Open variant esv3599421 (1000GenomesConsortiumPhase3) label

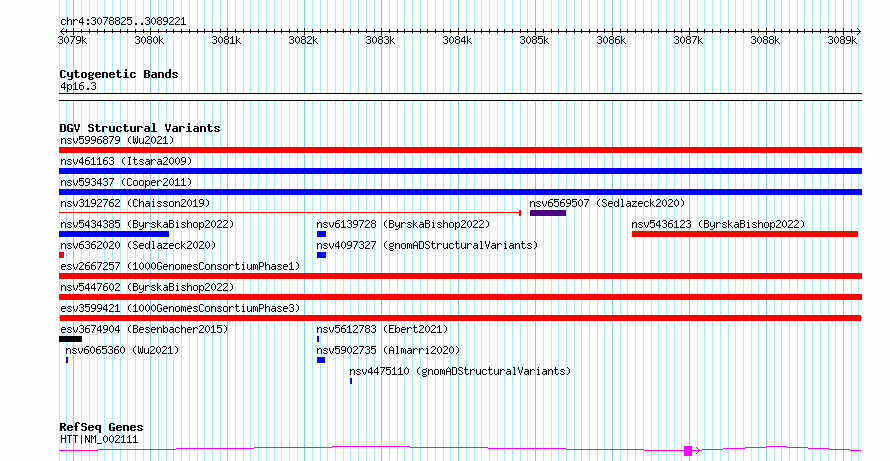click(180, 308)
